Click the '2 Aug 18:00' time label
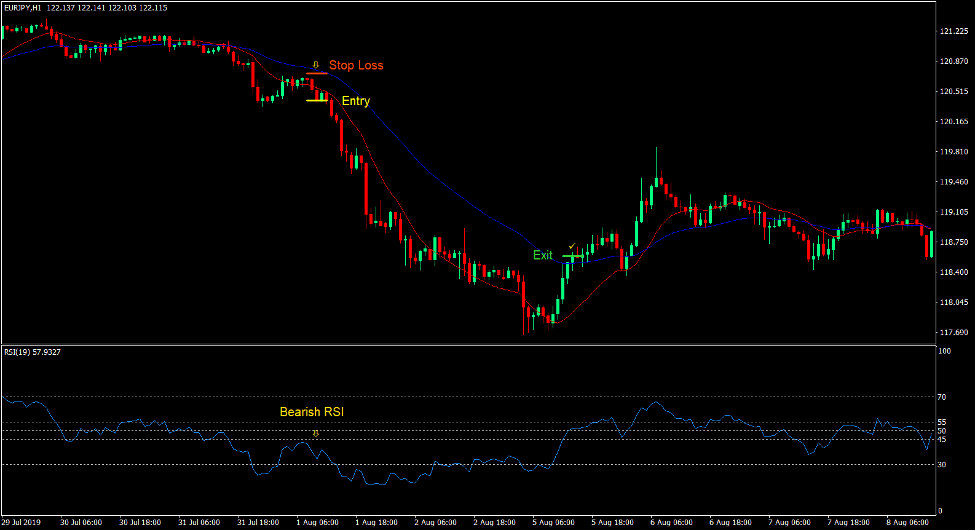This screenshot has height=531, width=977. [494, 522]
